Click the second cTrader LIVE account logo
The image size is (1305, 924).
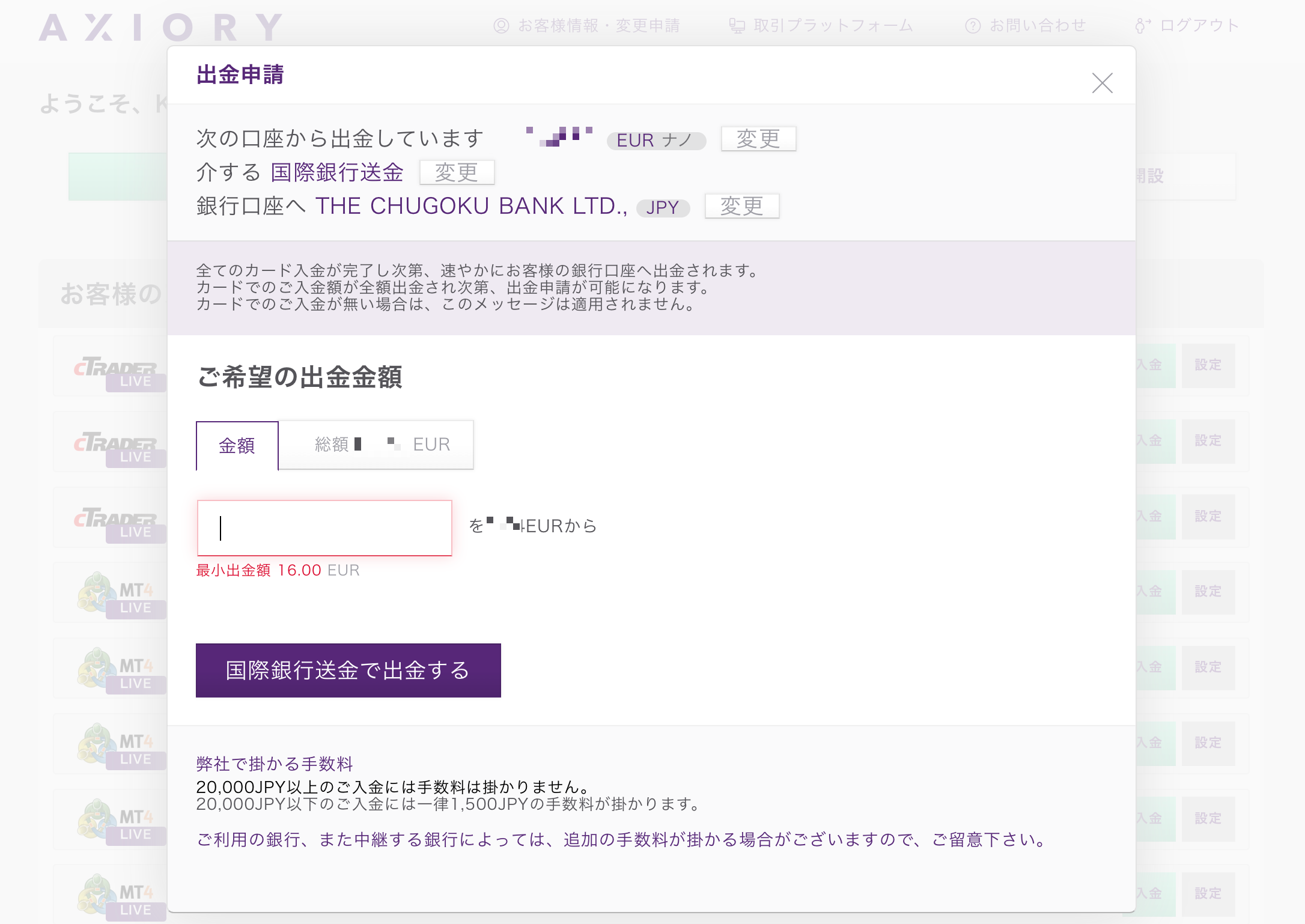pyautogui.click(x=119, y=448)
